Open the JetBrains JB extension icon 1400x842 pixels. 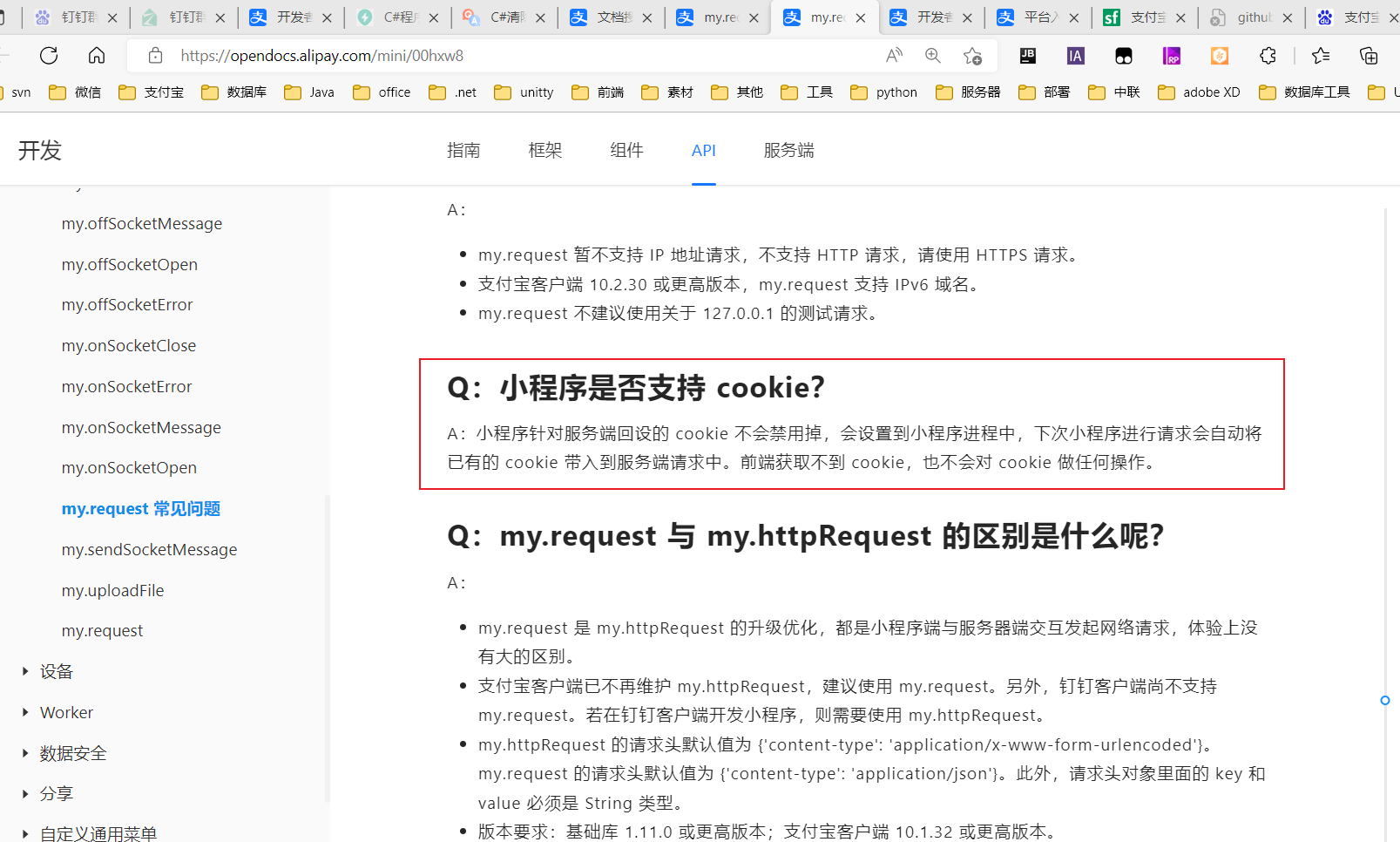[x=1028, y=56]
